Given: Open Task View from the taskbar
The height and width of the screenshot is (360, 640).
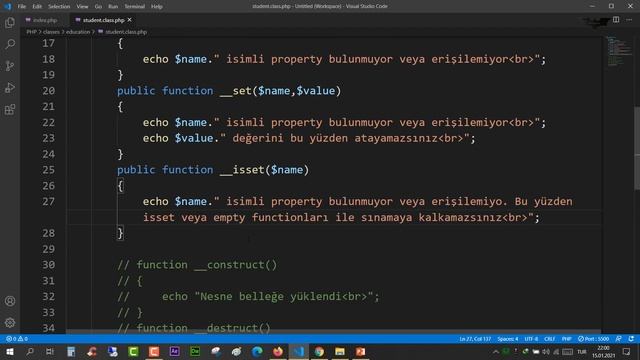Looking at the screenshot, I should coord(50,351).
